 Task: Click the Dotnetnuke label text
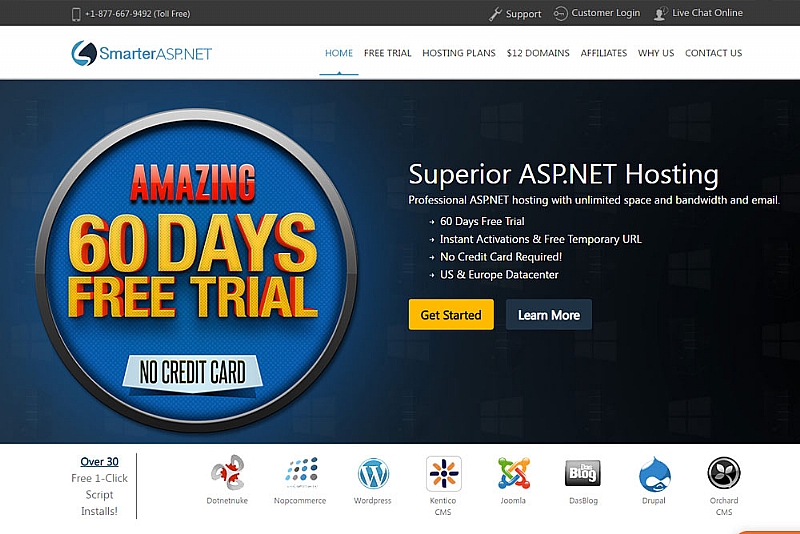[x=227, y=501]
